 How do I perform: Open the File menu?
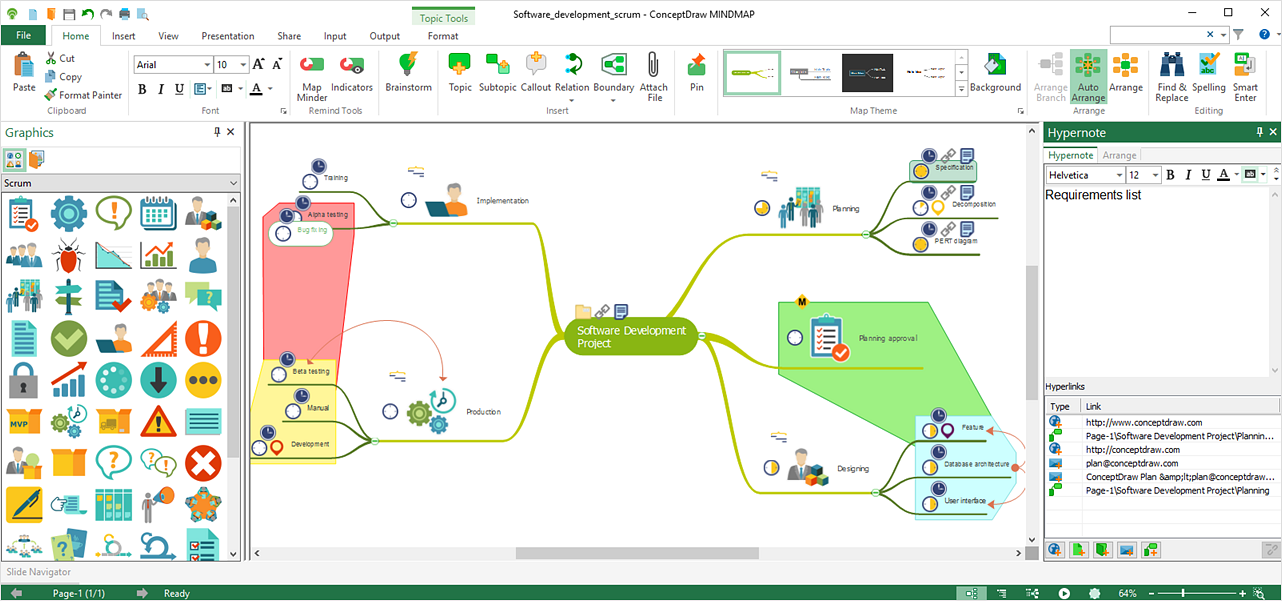pos(24,36)
